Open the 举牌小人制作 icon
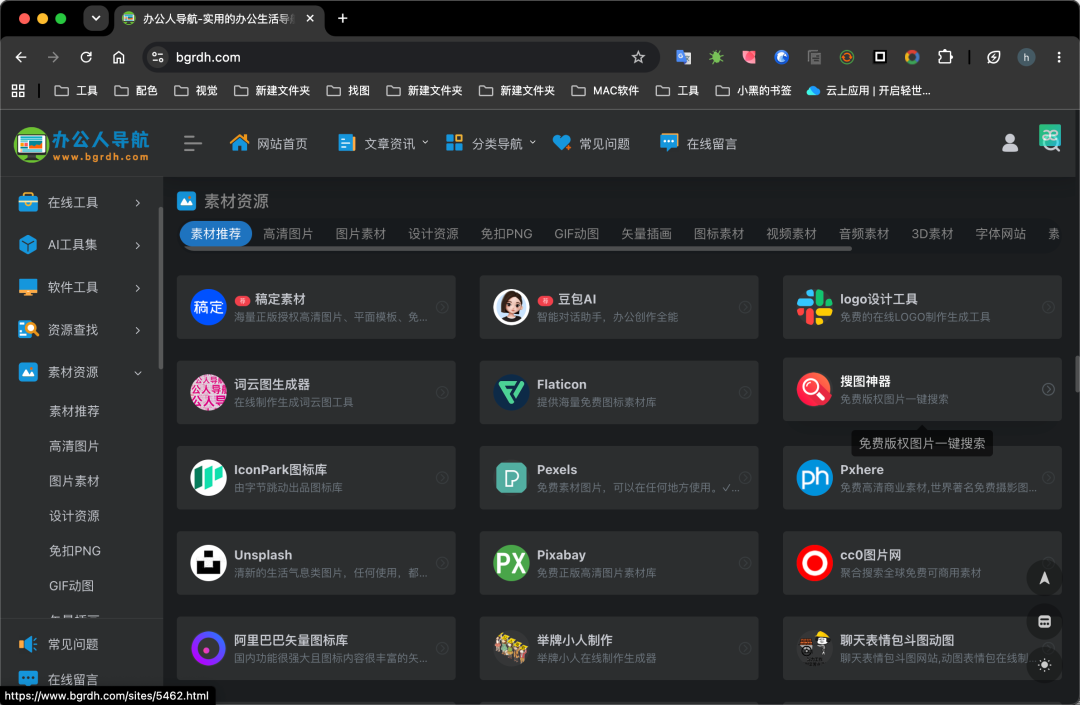Screen dimensions: 1080x705 point(511,649)
